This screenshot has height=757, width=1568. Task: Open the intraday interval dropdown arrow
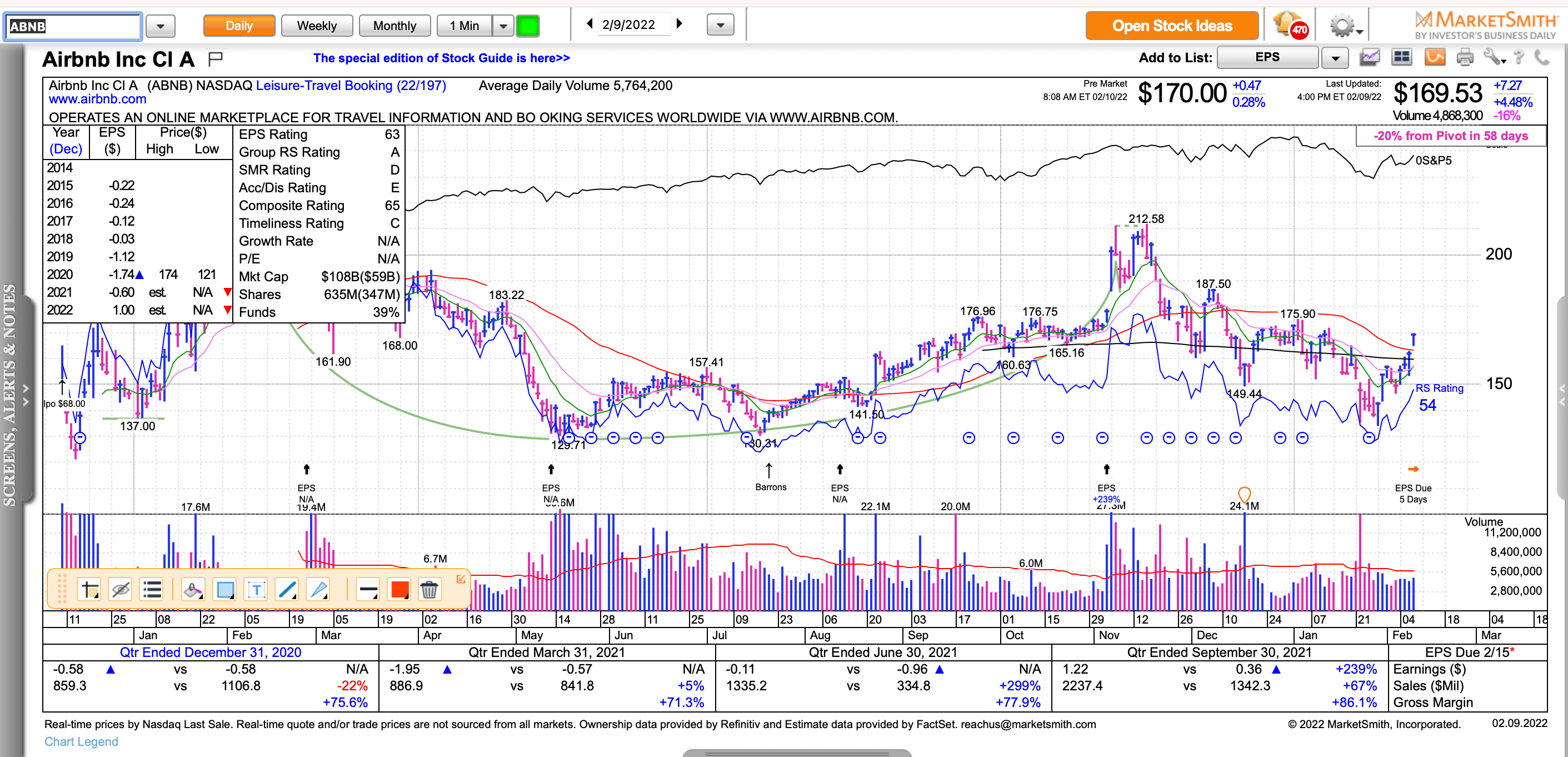[x=503, y=26]
